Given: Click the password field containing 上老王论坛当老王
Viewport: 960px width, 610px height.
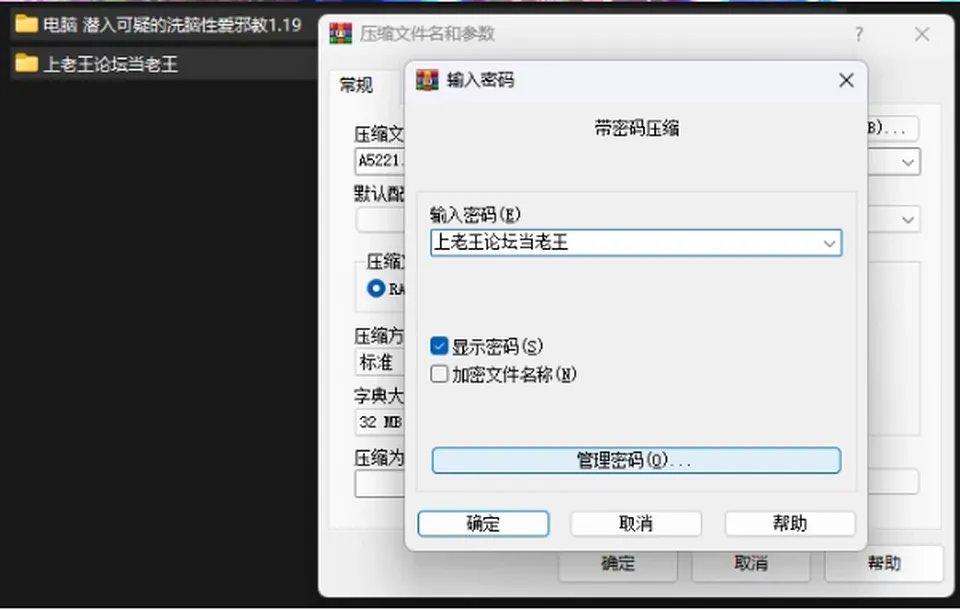Looking at the screenshot, I should coord(636,243).
